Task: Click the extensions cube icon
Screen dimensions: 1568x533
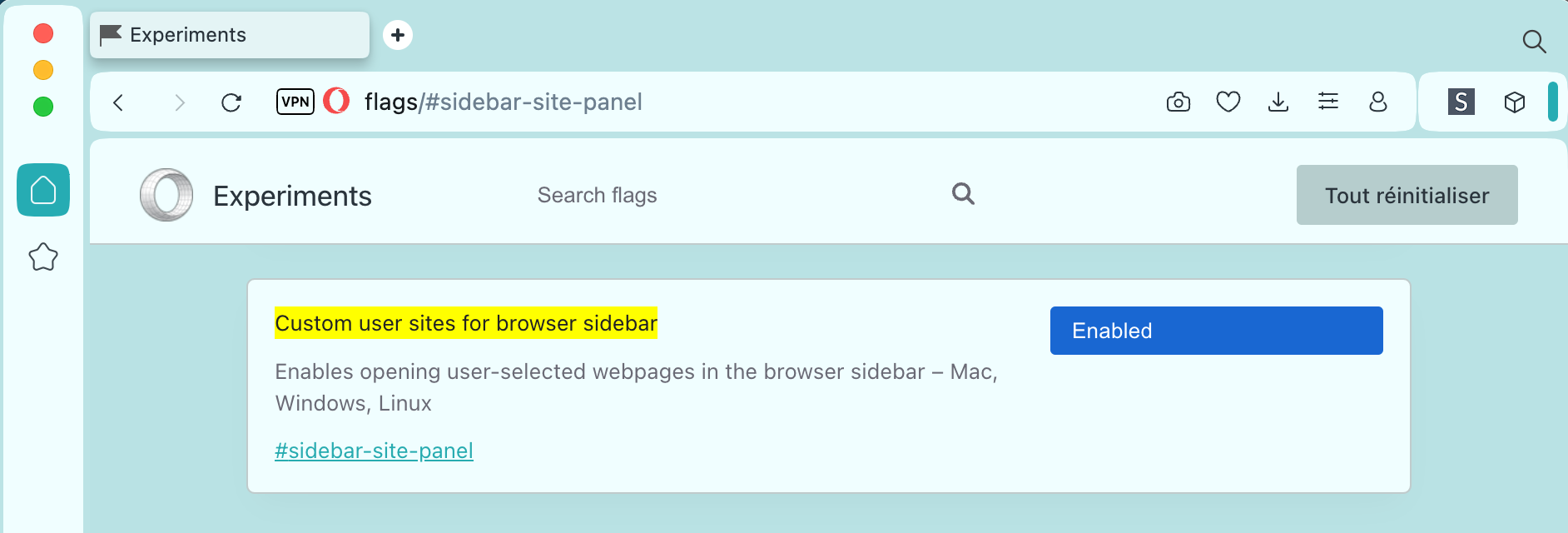Action: pyautogui.click(x=1515, y=102)
